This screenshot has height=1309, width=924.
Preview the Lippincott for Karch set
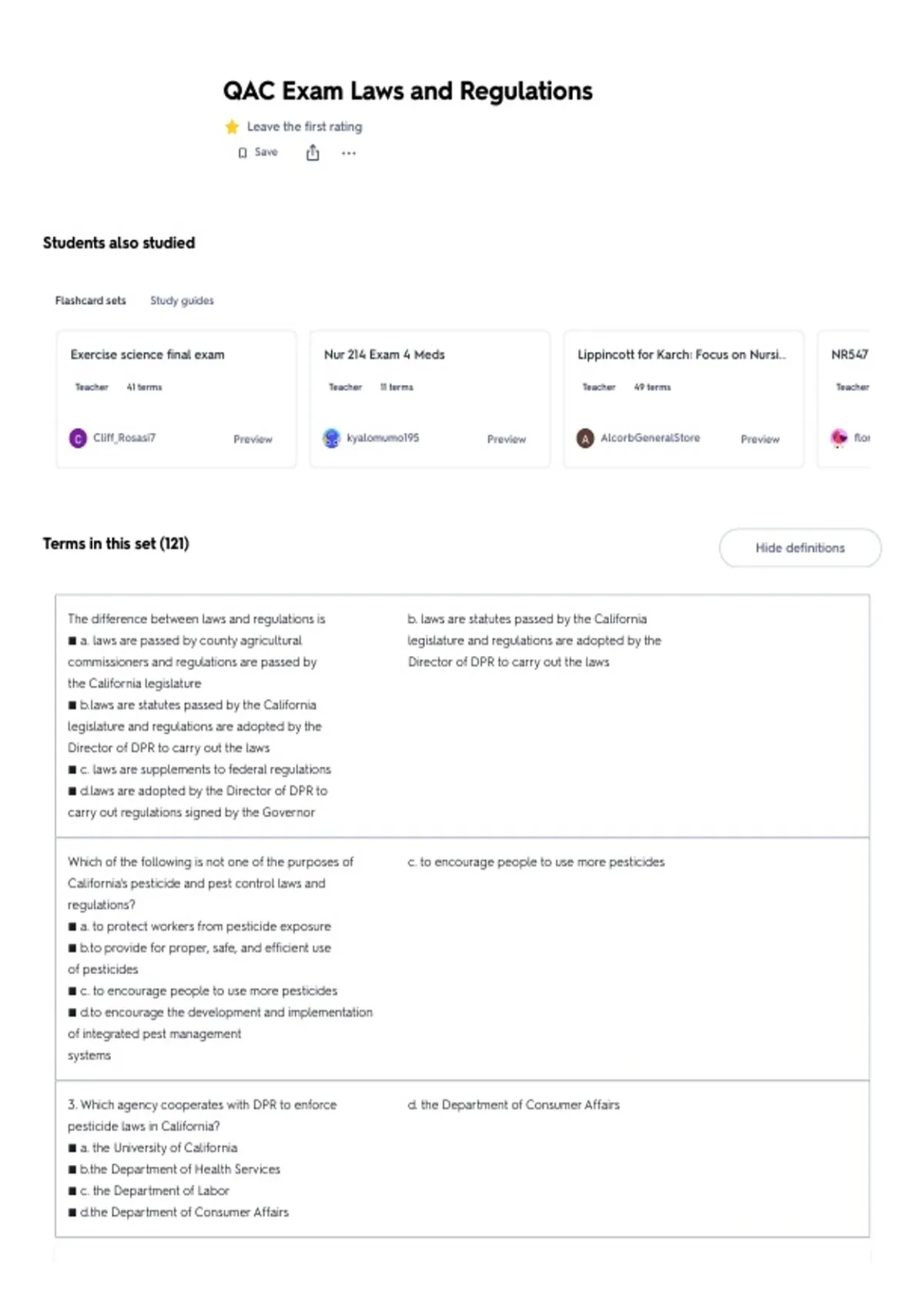760,439
